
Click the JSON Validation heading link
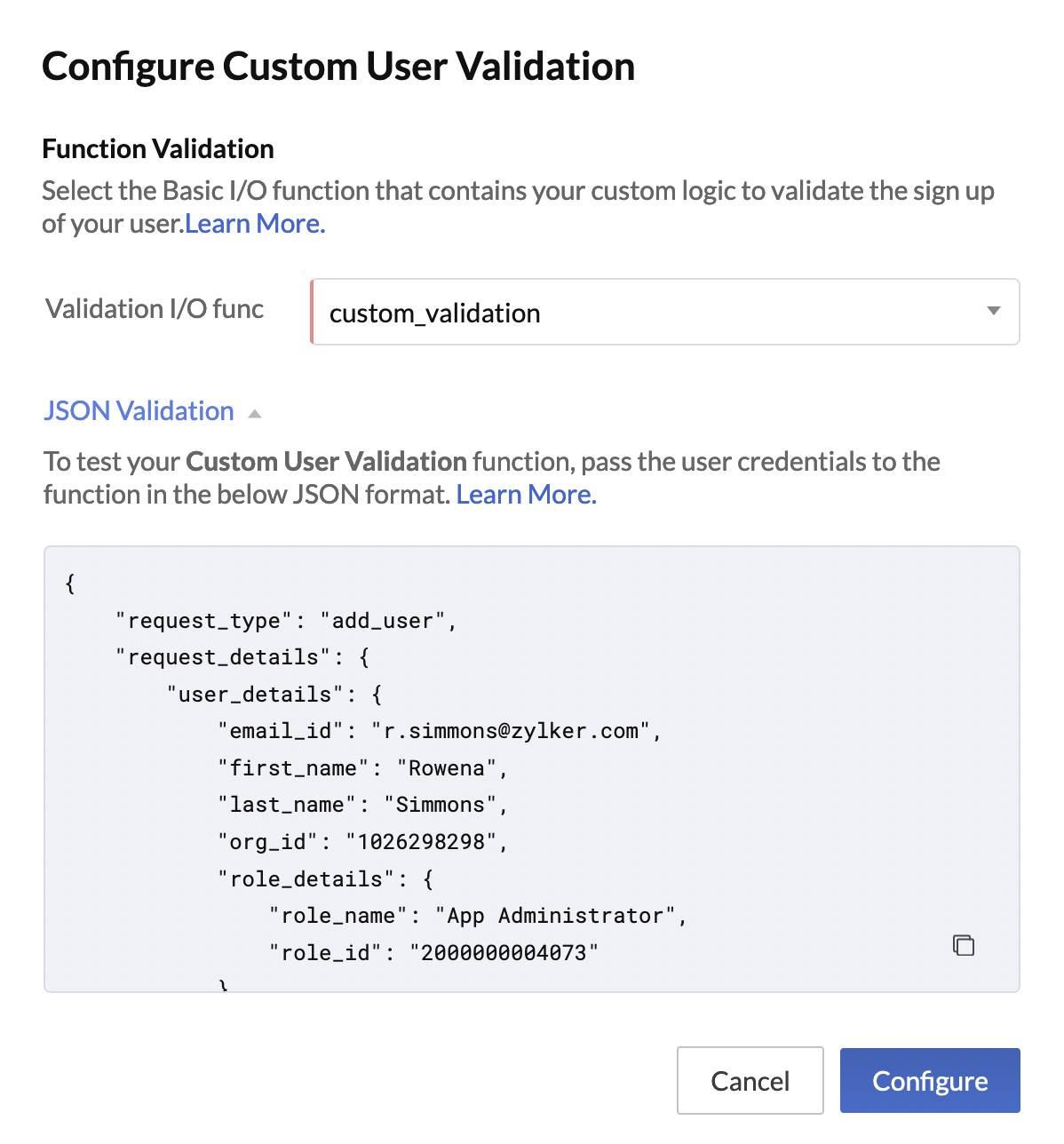(138, 410)
